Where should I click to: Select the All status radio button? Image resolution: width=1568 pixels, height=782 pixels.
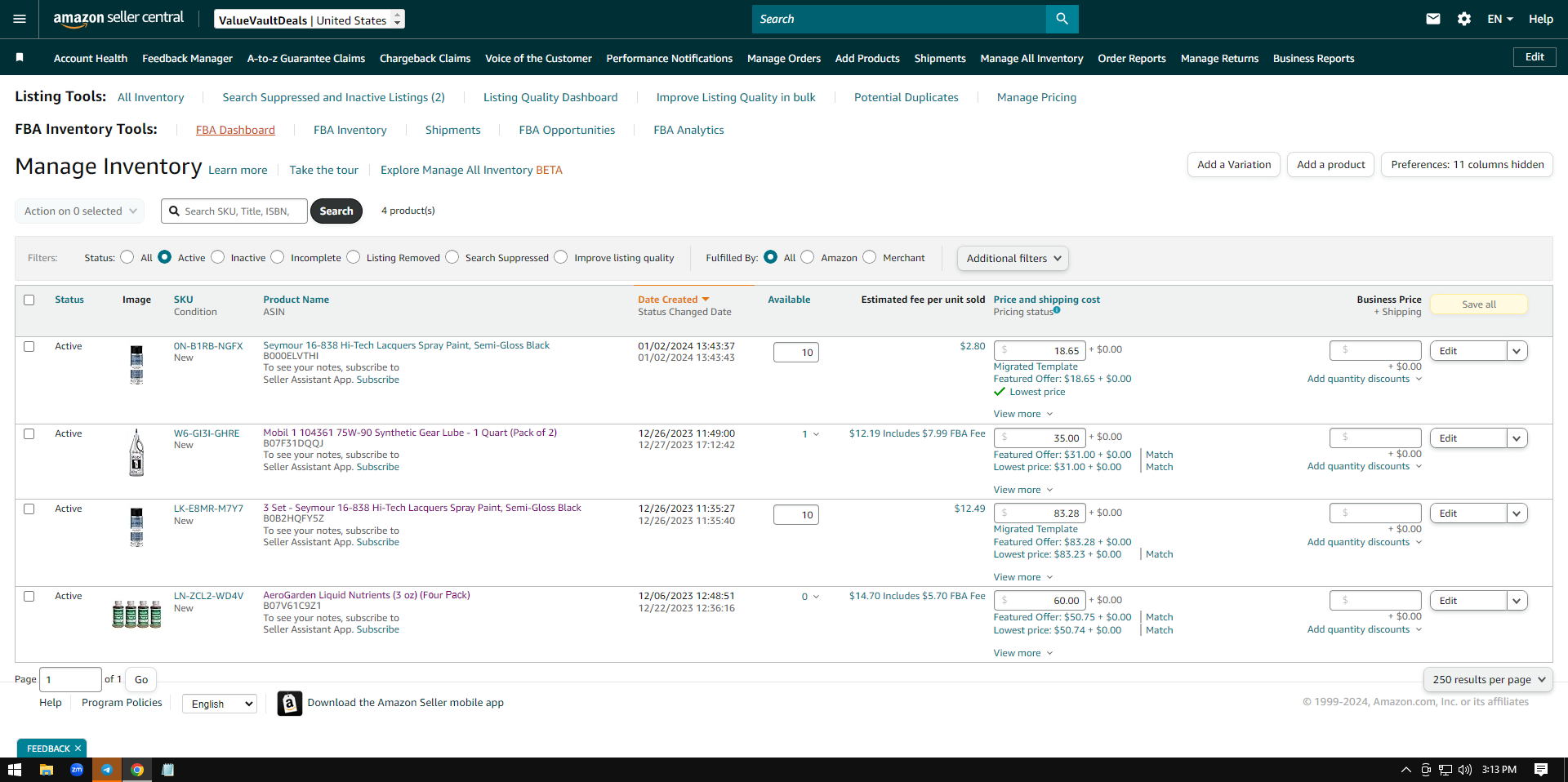tap(127, 257)
